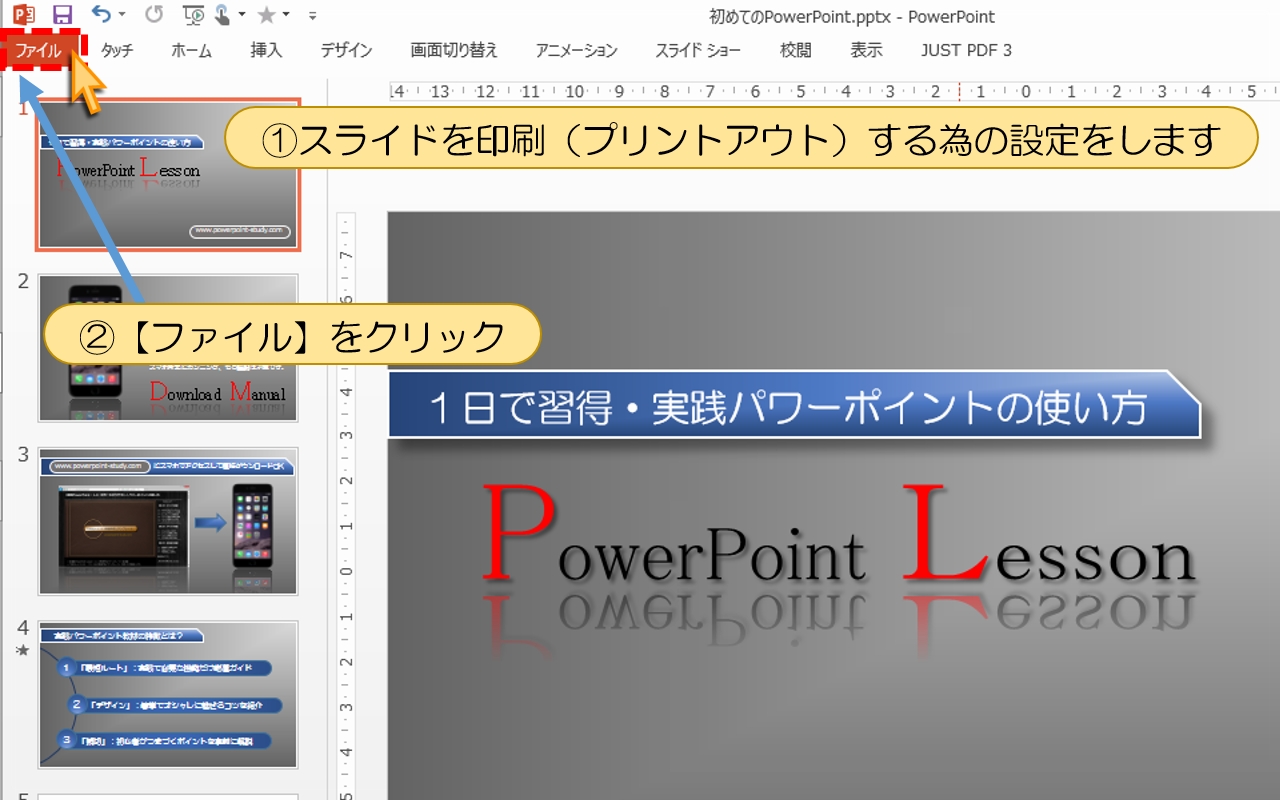Undo the last action
The height and width of the screenshot is (800, 1280).
pyautogui.click(x=100, y=15)
